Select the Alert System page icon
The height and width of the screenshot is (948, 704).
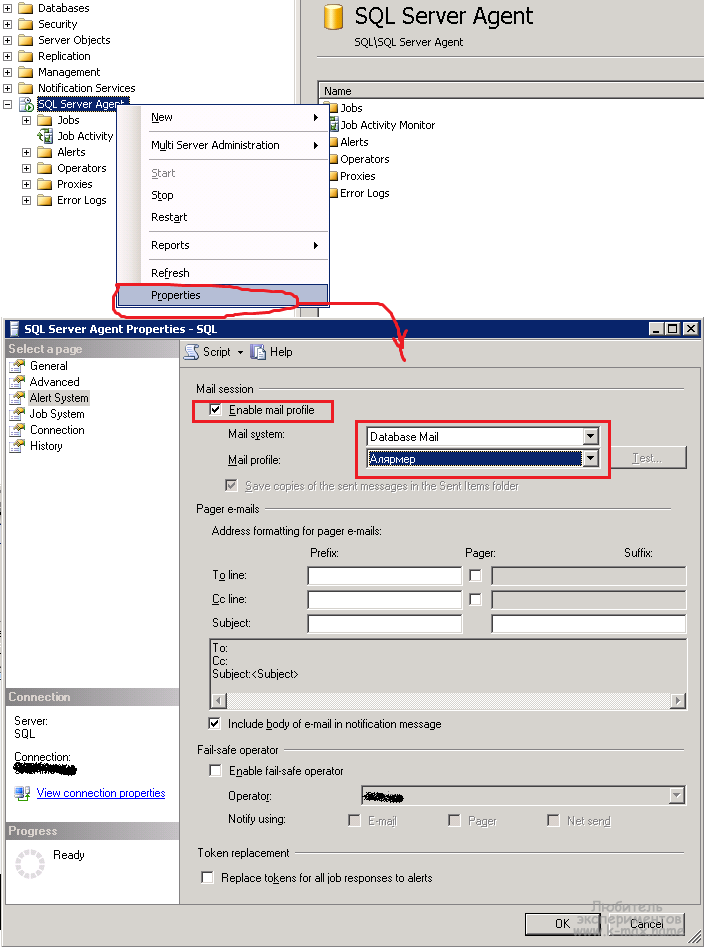coord(17,398)
